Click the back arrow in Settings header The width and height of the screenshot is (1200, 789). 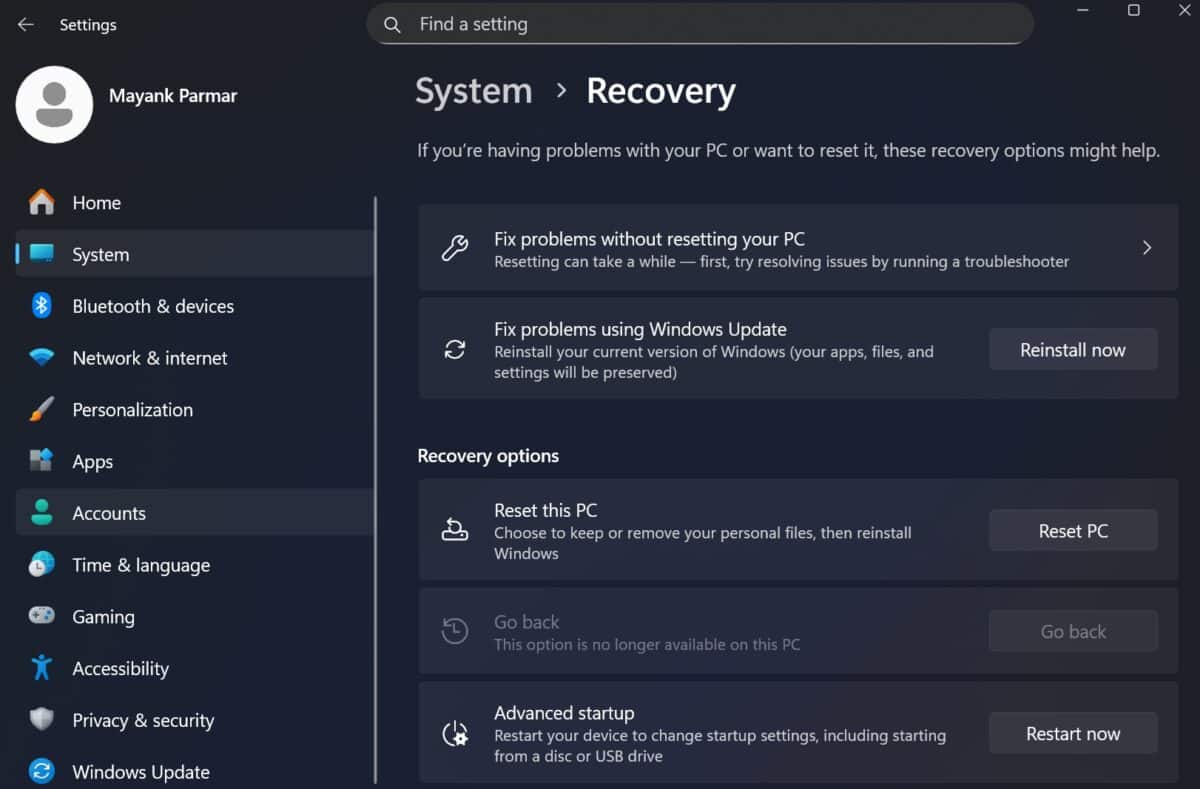[x=26, y=25]
